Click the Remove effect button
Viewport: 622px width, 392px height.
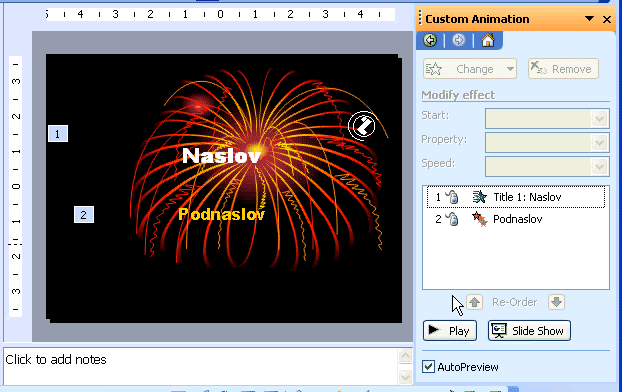click(x=563, y=69)
